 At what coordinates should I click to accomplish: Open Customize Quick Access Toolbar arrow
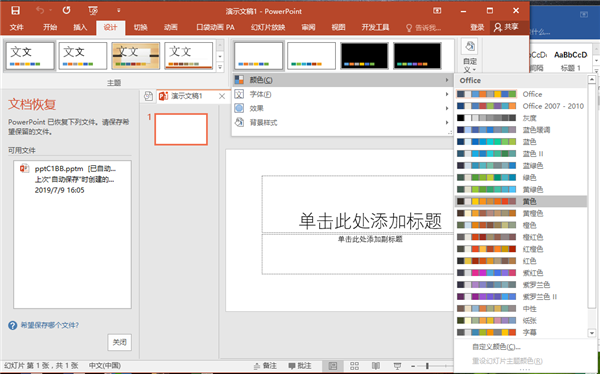point(119,10)
